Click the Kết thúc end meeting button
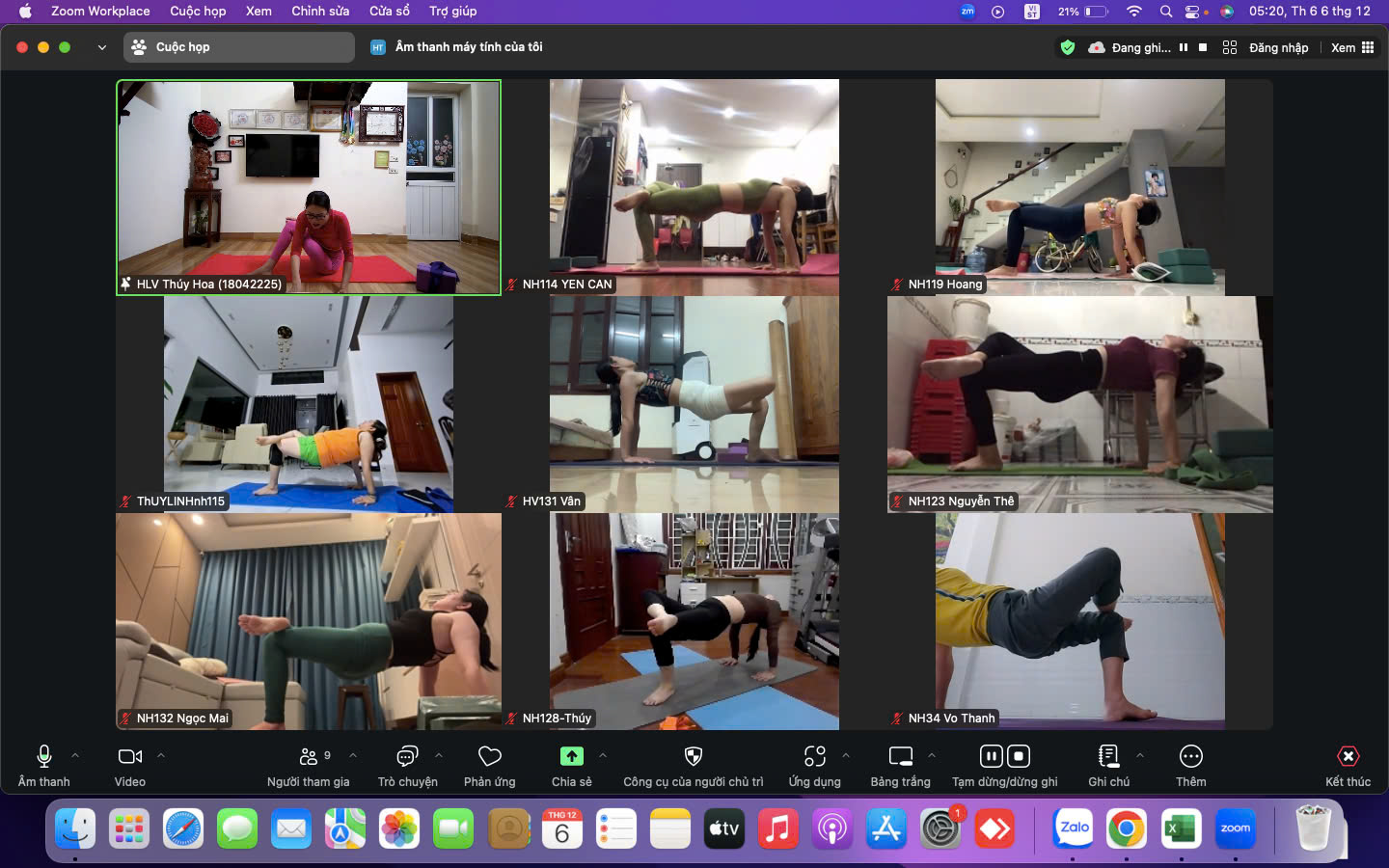The image size is (1389, 868). coord(1348,757)
